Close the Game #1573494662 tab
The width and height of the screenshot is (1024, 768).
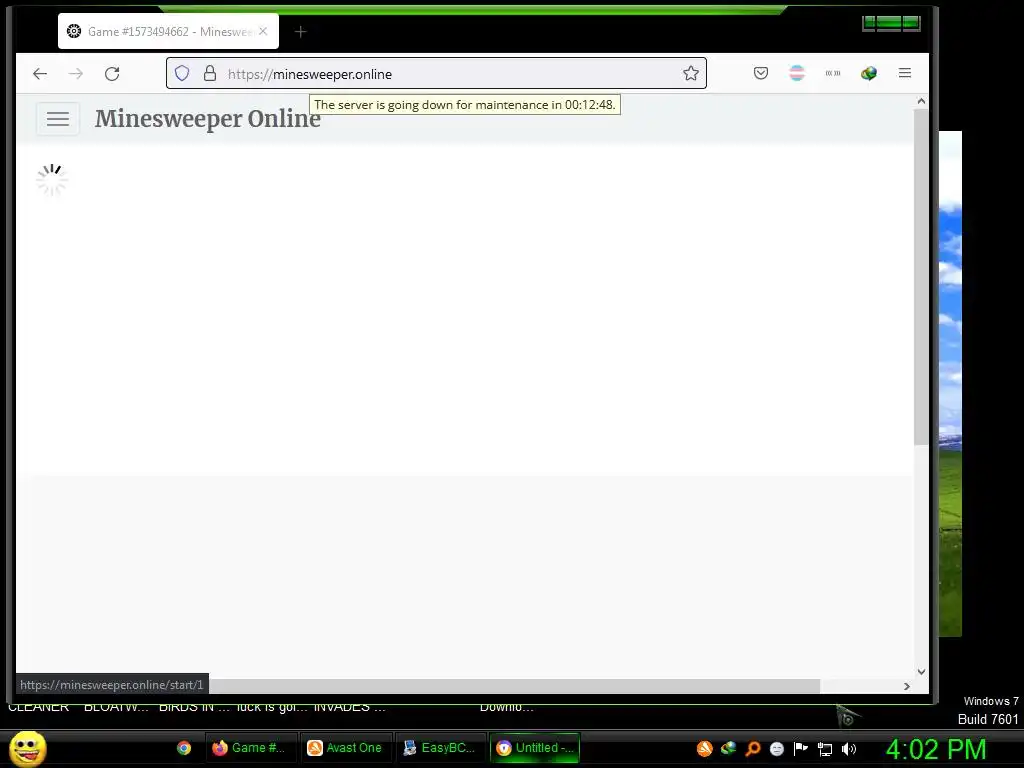263,31
